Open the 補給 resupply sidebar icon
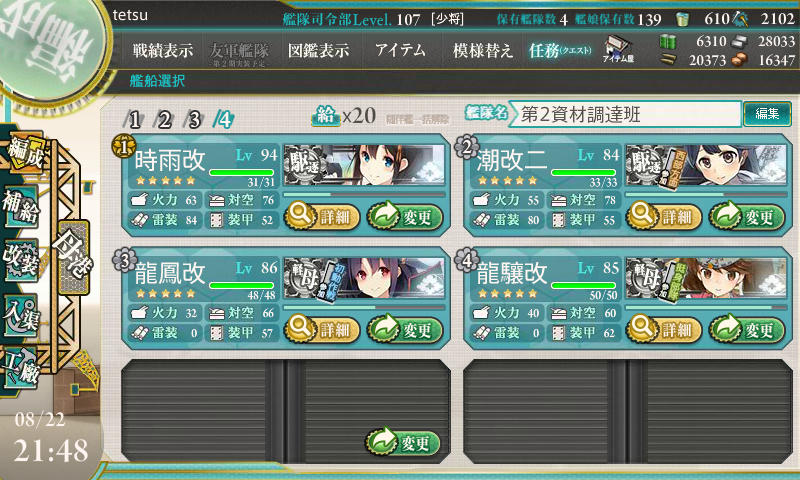Viewport: 800px width, 480px height. [20, 207]
